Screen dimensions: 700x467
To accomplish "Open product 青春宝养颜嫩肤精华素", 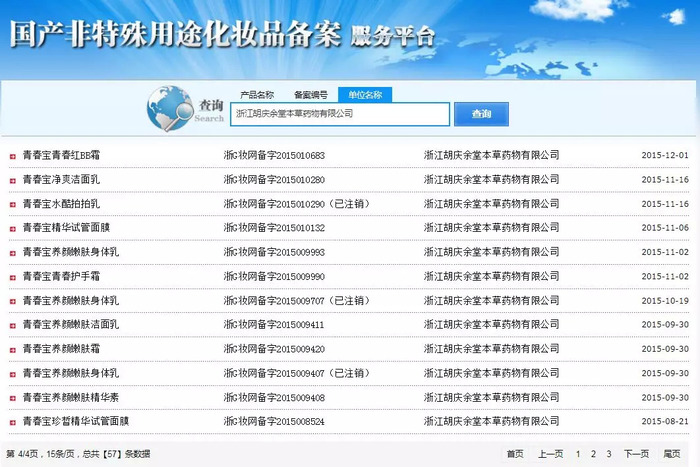I will 71,397.
